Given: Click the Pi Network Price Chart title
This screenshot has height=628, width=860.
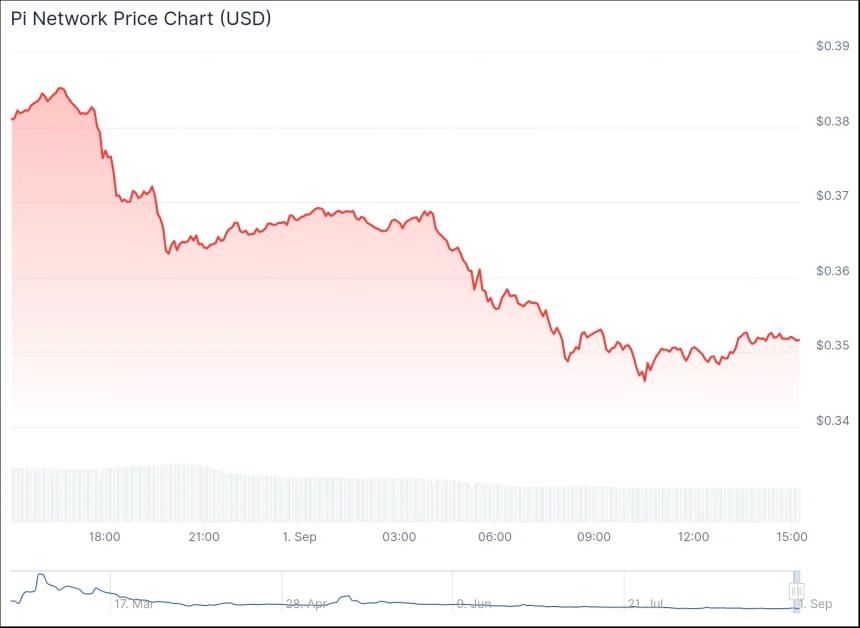Looking at the screenshot, I should tap(141, 19).
